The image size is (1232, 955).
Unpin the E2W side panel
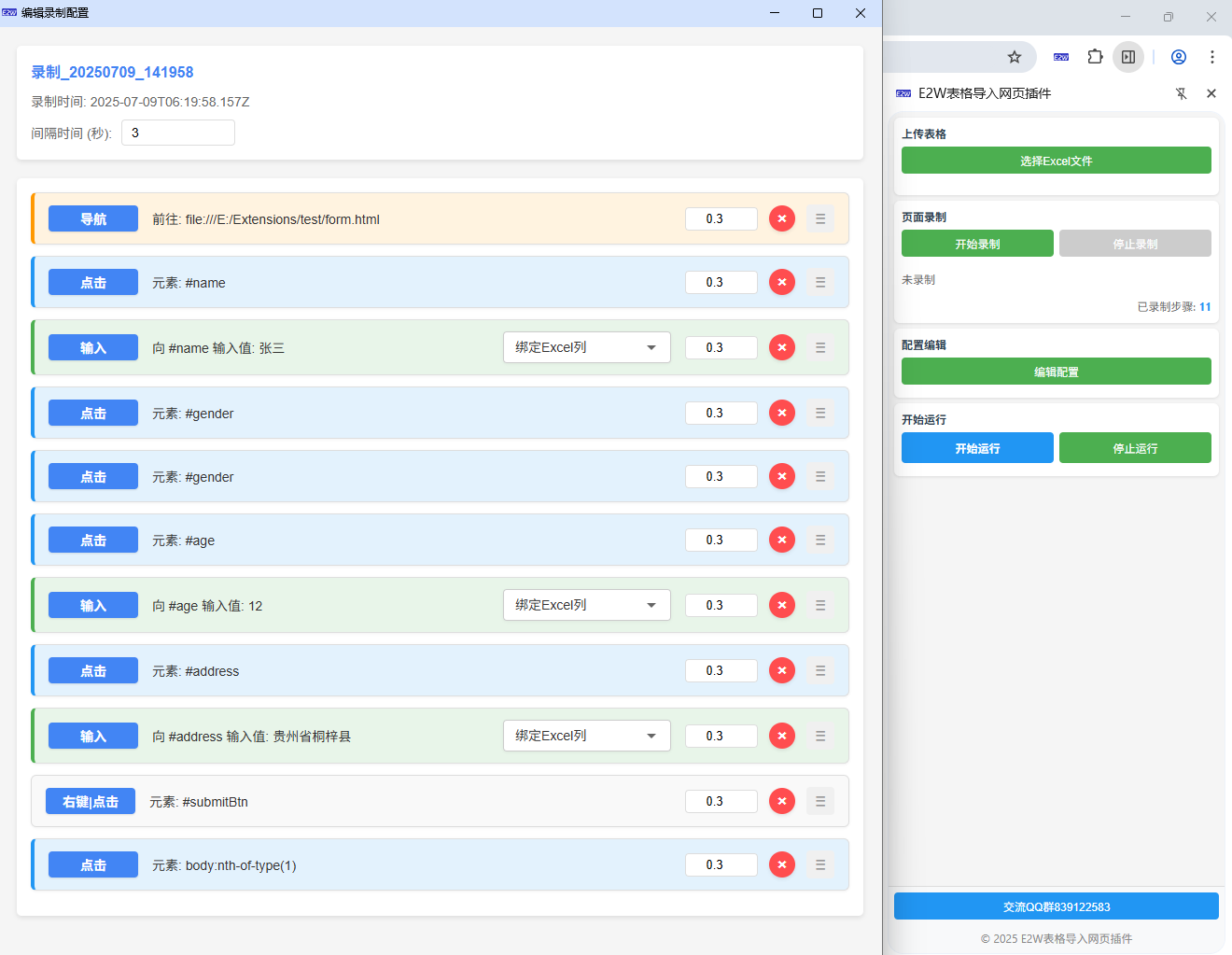(x=1182, y=93)
